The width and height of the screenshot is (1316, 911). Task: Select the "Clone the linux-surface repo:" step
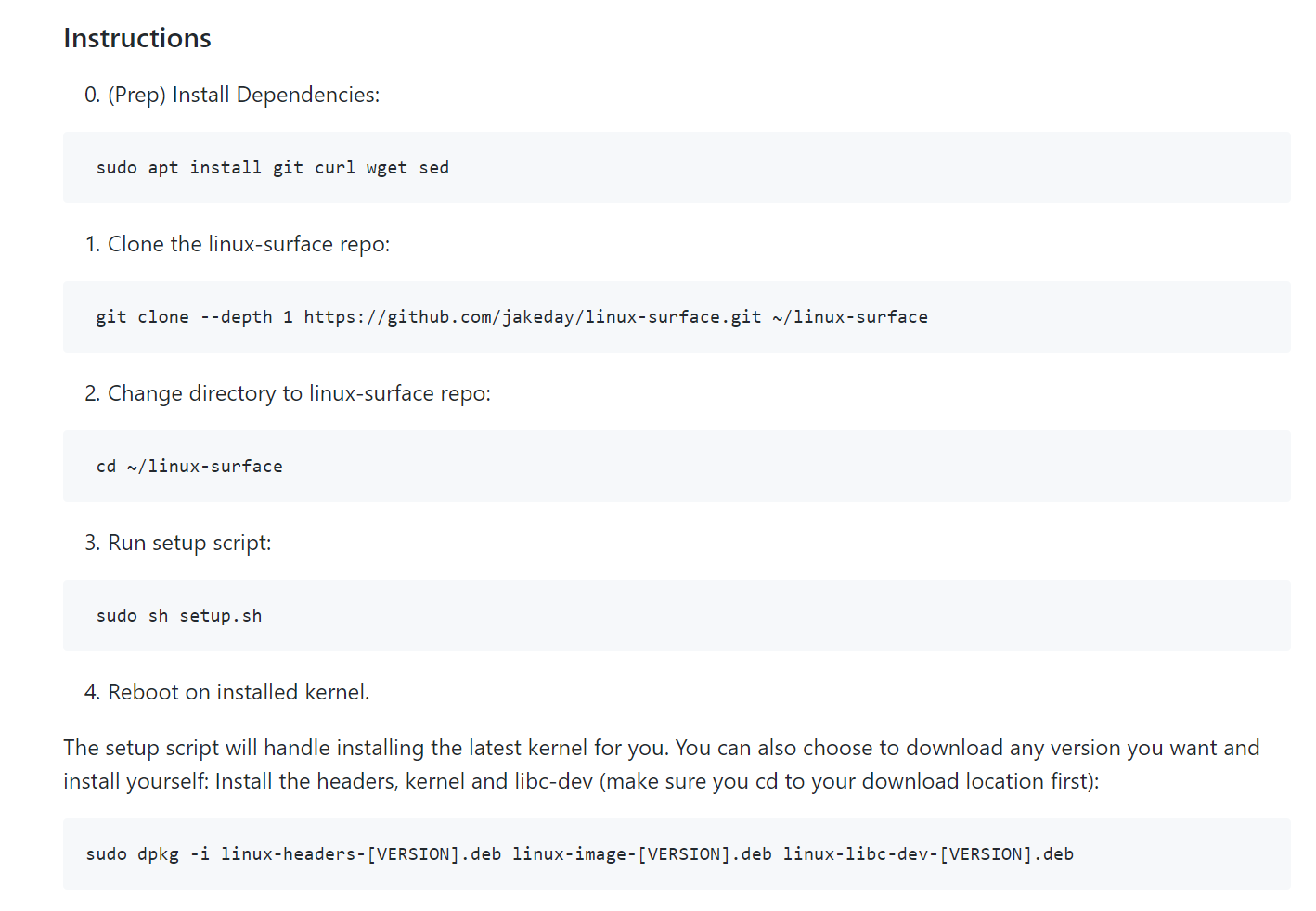248,244
